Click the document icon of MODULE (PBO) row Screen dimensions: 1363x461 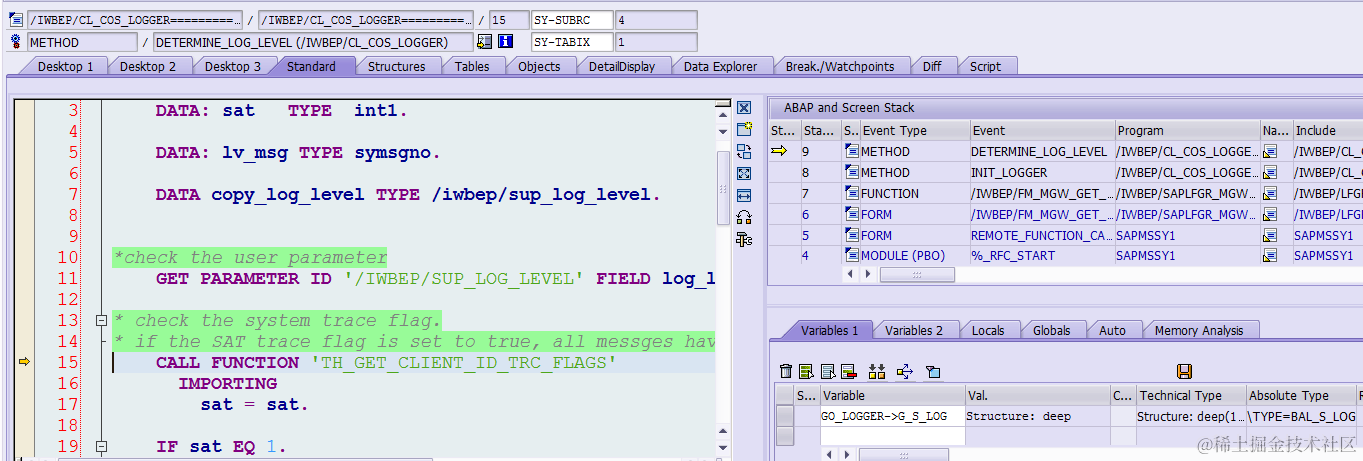pyautogui.click(x=852, y=256)
